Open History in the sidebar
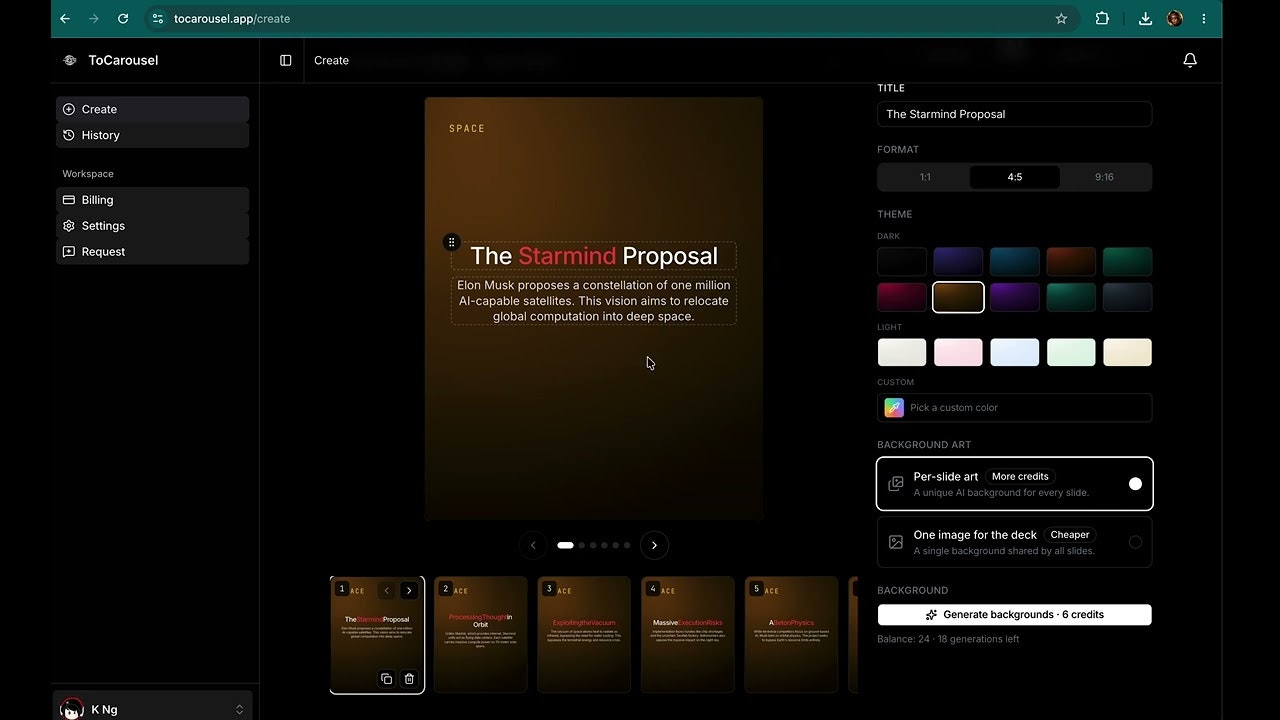Screen dimensions: 1280x720 point(152,135)
